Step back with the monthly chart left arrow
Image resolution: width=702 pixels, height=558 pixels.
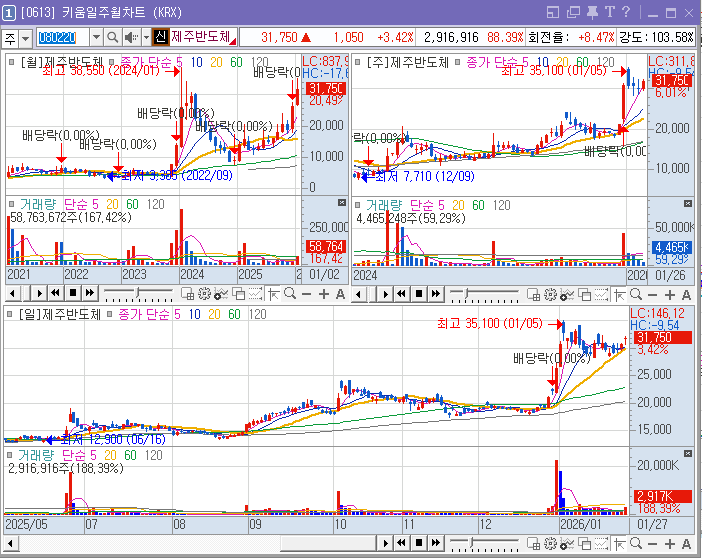12,294
